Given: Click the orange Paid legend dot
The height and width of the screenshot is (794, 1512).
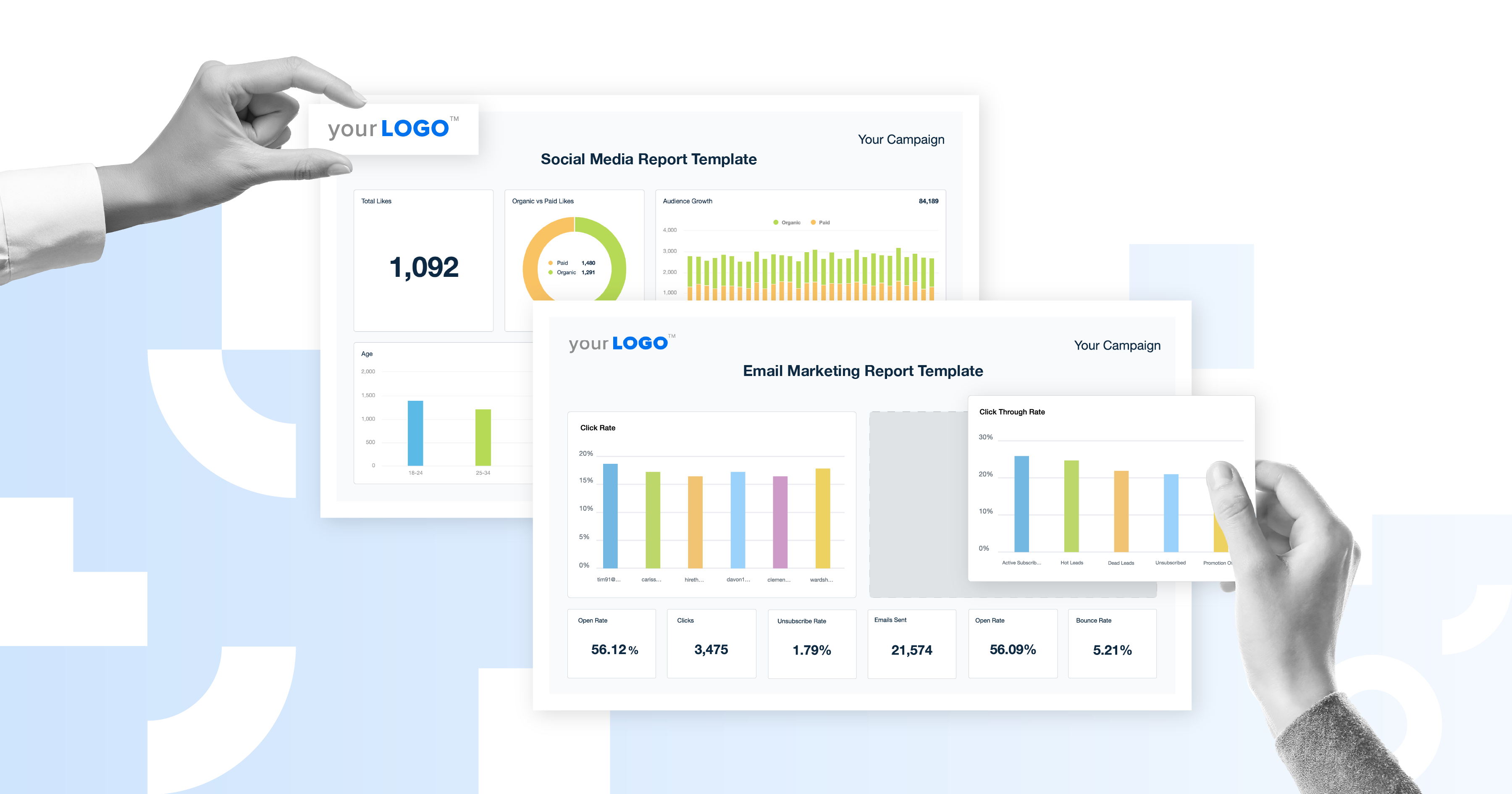Looking at the screenshot, I should pos(813,223).
